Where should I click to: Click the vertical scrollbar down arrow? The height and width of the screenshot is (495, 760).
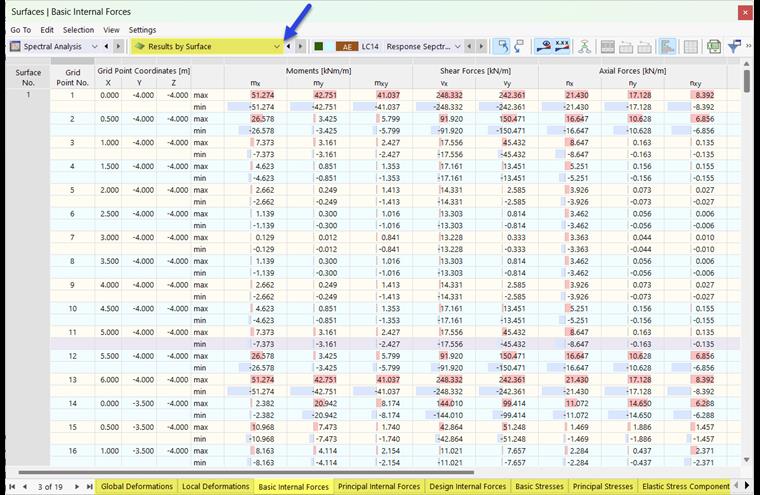(746, 460)
